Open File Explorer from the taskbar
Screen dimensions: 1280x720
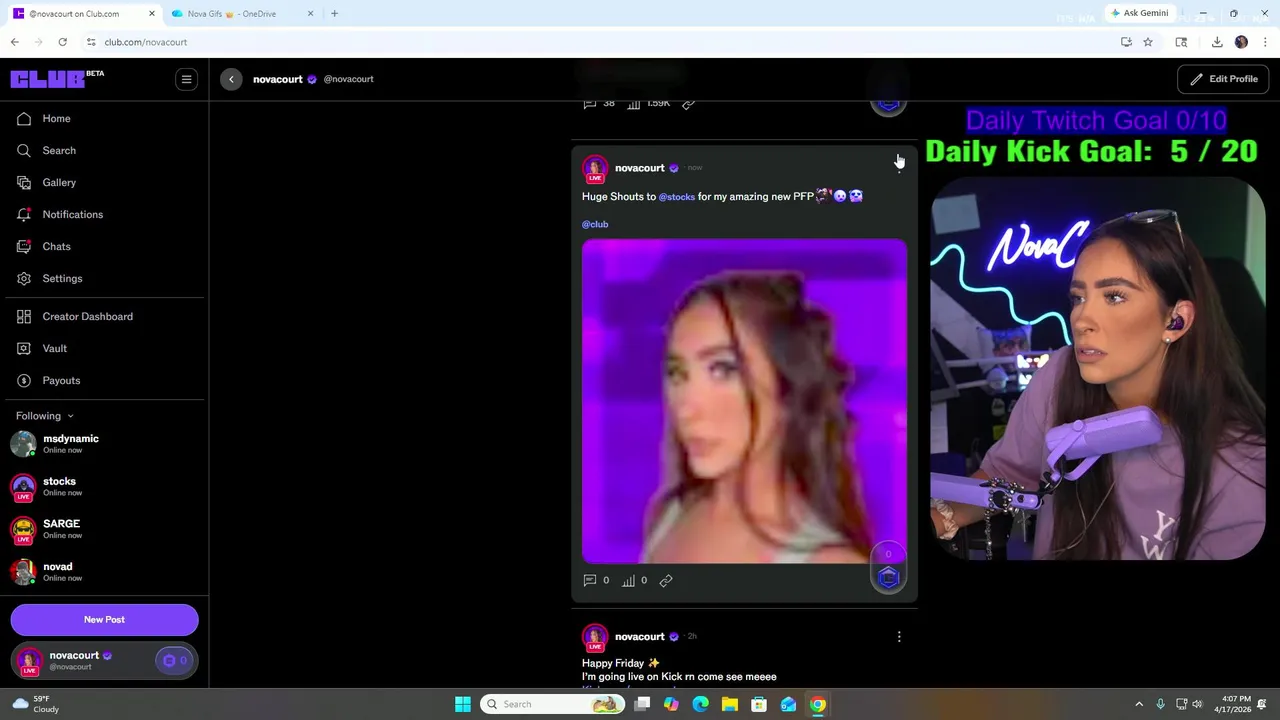pos(730,704)
